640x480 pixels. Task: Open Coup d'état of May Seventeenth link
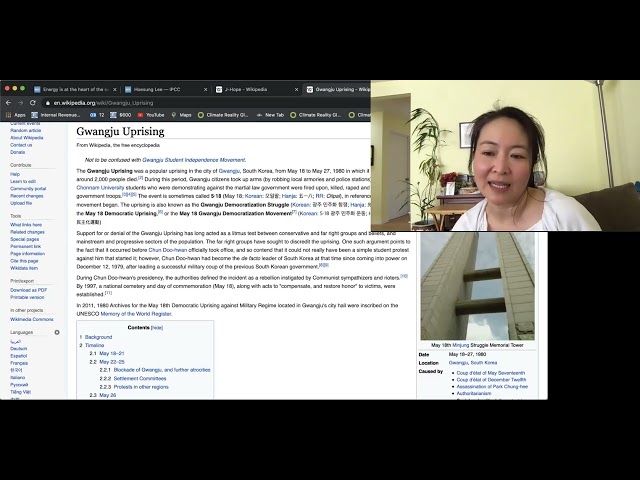pos(491,373)
